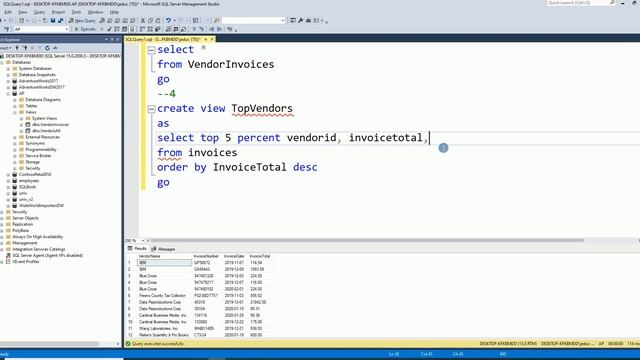This screenshot has height=360, width=640.
Task: Select the Database Diagrams folder
Action: click(43, 100)
